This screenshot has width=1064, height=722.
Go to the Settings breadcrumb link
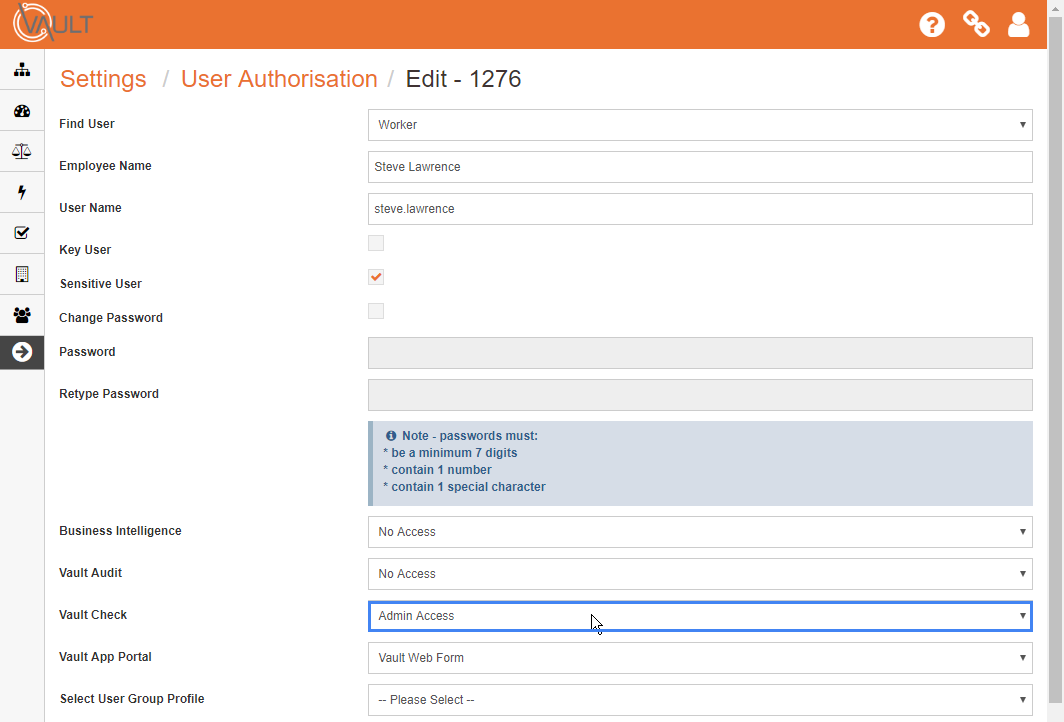[x=103, y=78]
